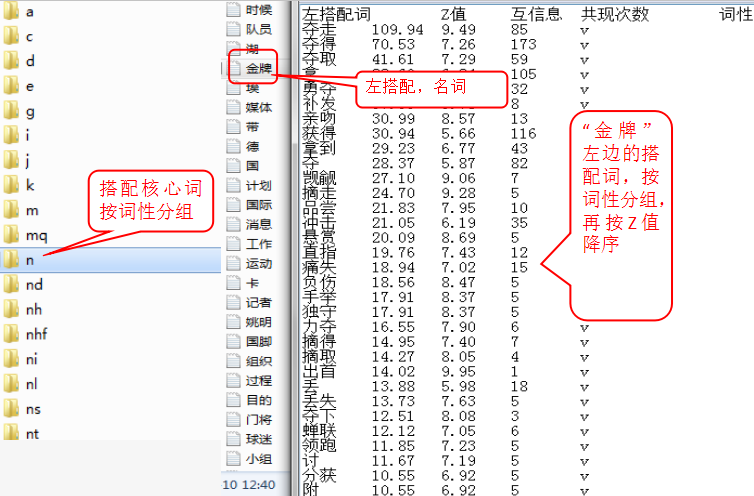Click the word 夺走 in the first row
The image size is (754, 496).
click(319, 29)
